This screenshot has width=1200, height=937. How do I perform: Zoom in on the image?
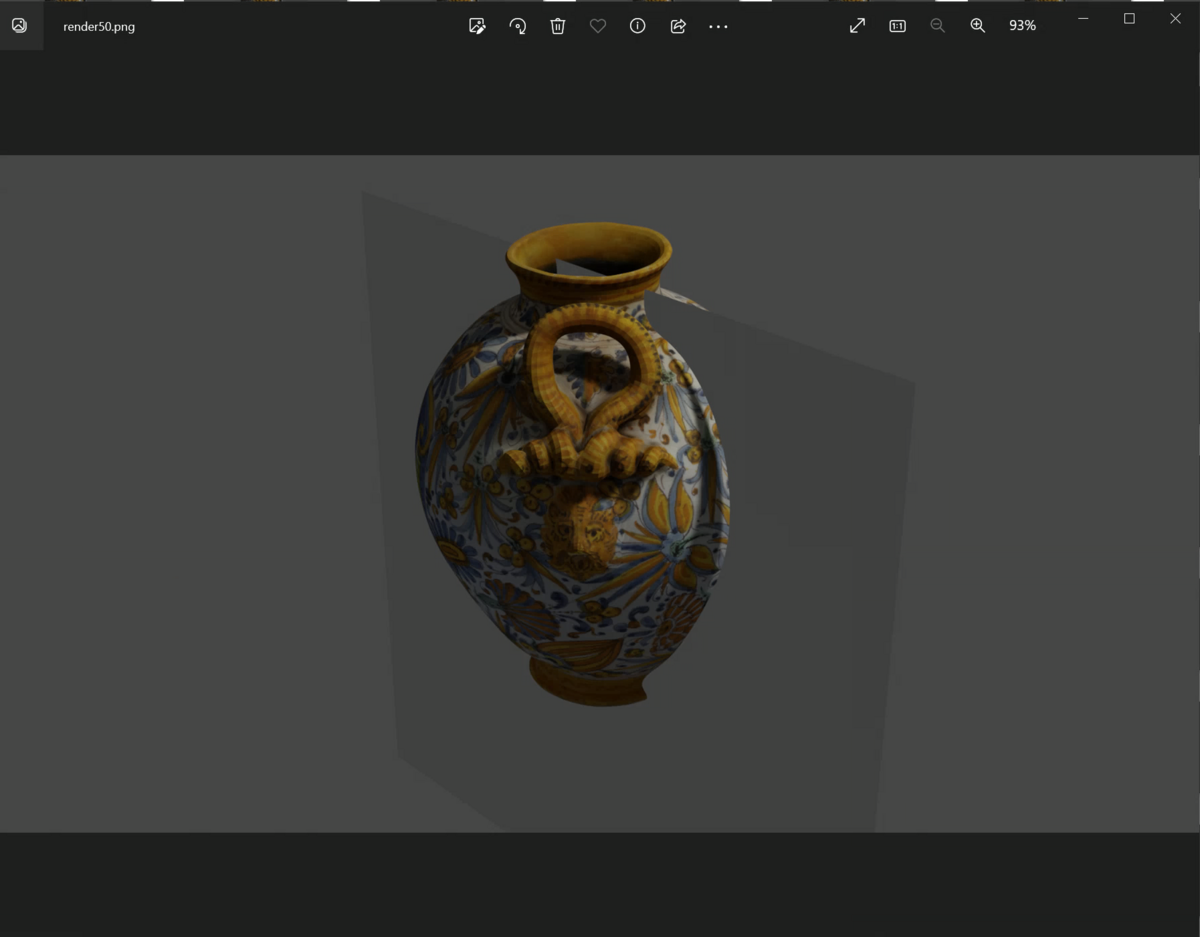point(978,26)
